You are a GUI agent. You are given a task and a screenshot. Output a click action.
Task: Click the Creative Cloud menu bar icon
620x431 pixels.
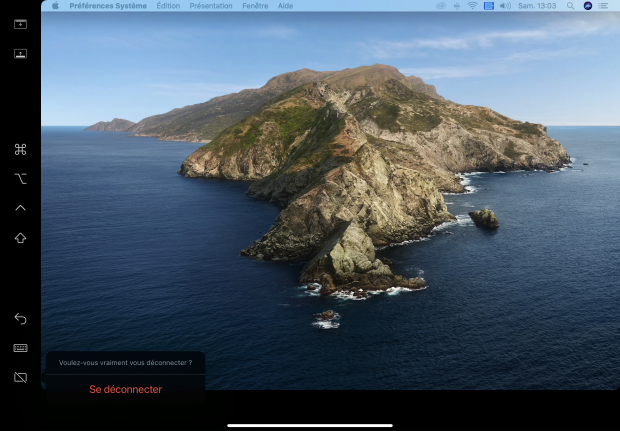click(440, 6)
